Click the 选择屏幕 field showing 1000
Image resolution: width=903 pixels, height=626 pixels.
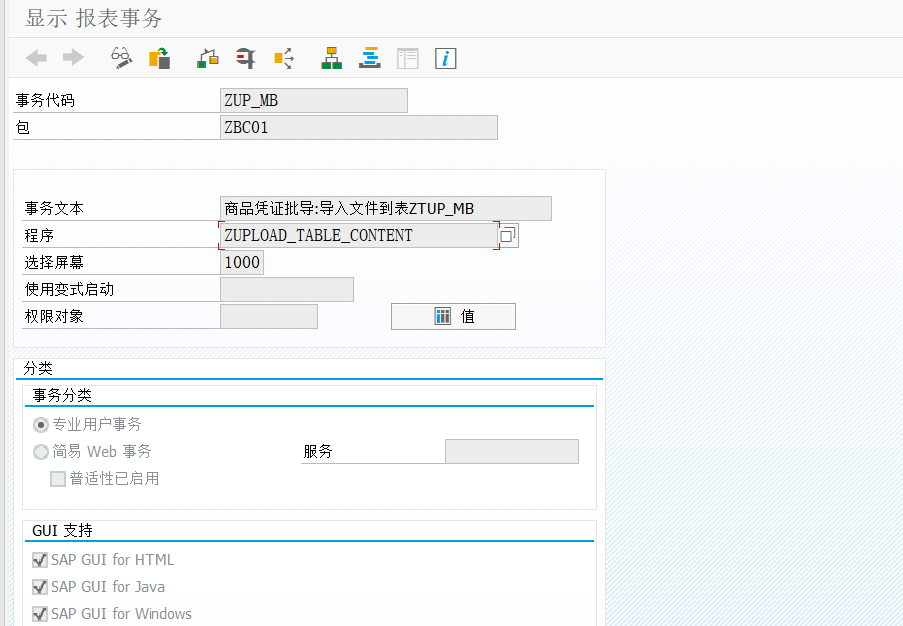pos(242,263)
